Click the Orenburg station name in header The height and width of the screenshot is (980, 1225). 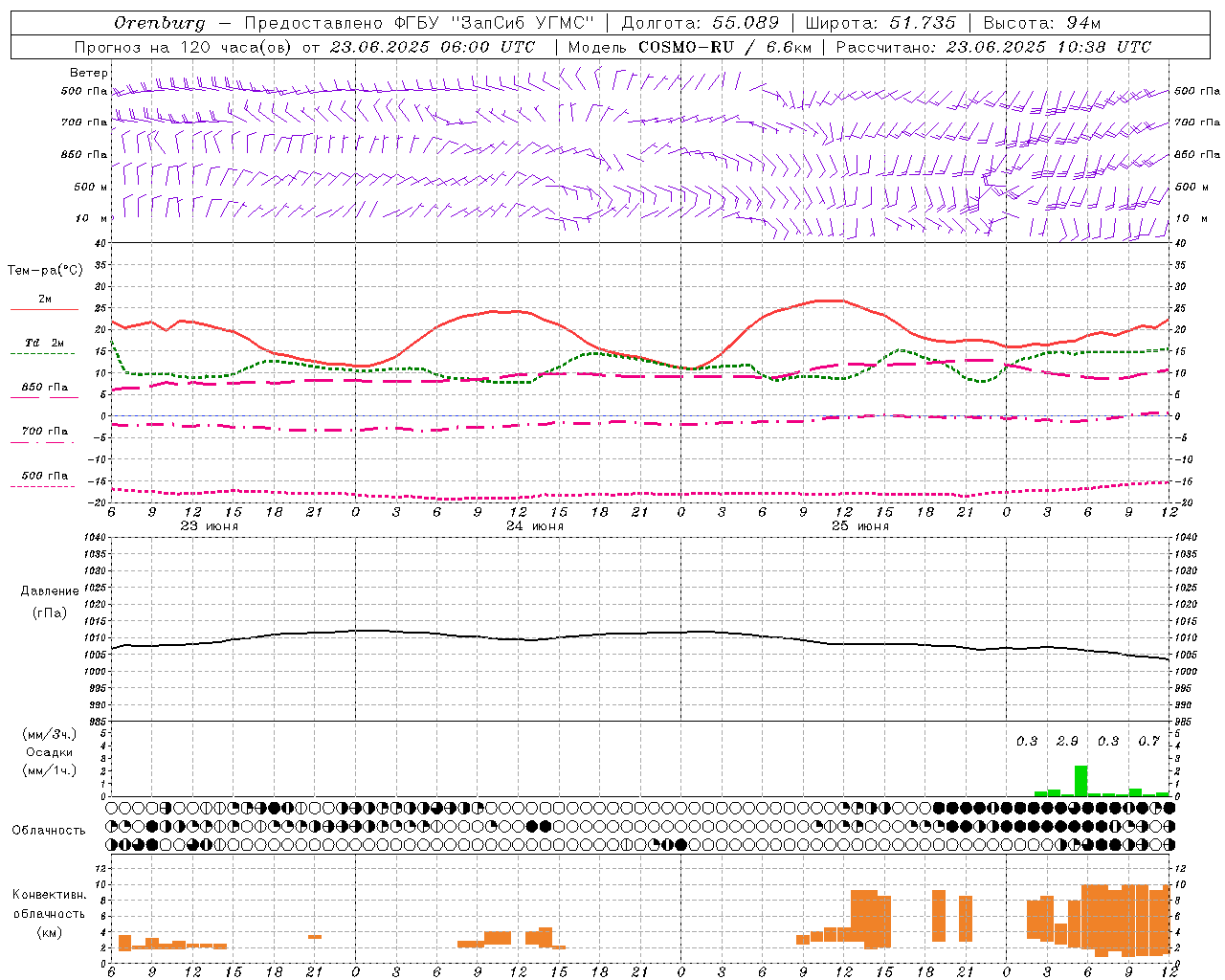coord(159,23)
